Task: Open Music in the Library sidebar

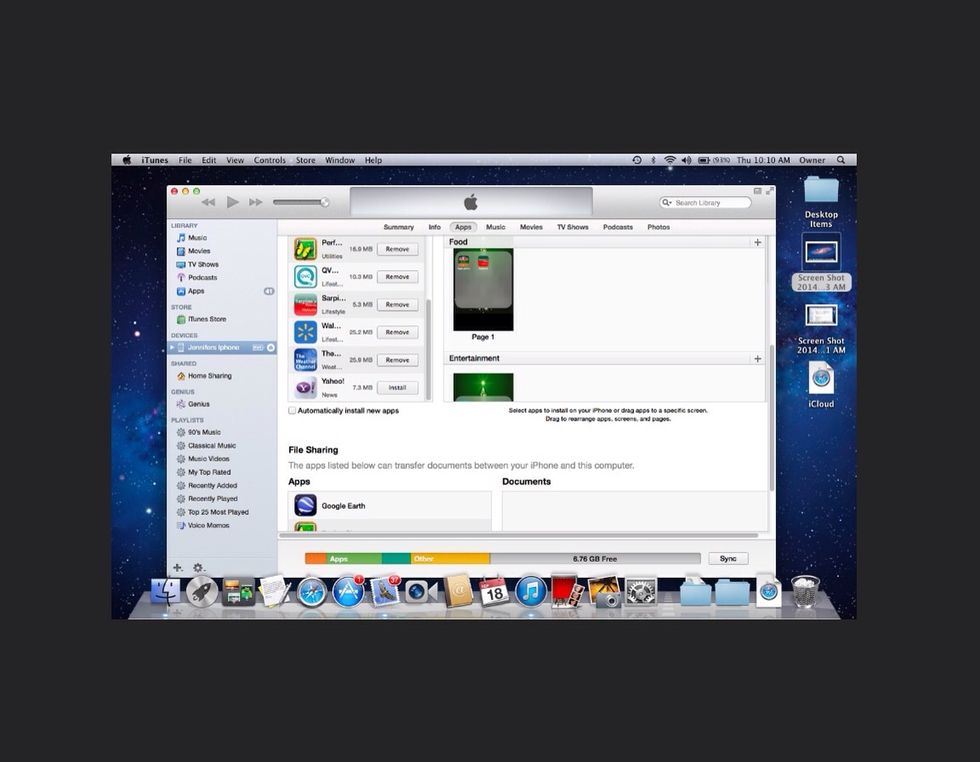Action: [197, 238]
